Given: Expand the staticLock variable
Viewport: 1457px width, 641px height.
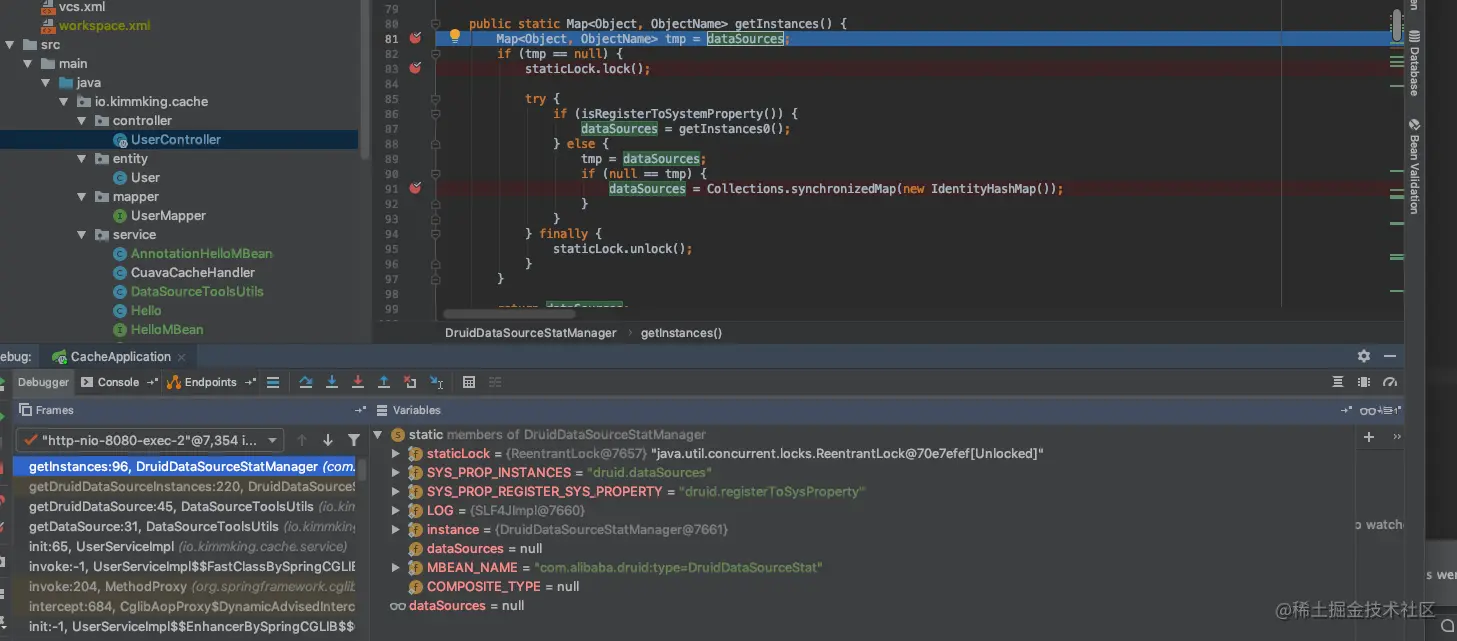Looking at the screenshot, I should point(396,454).
